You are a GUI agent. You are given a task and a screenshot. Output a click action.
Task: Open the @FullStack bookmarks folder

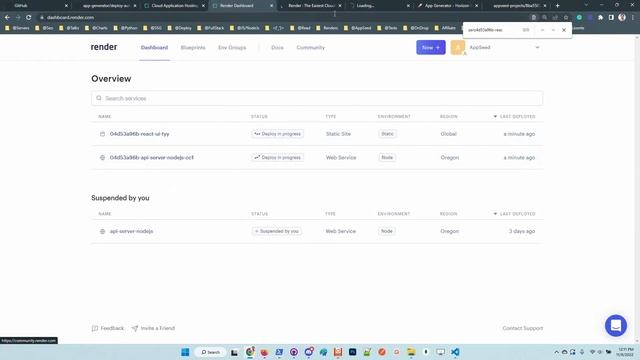pyautogui.click(x=210, y=28)
